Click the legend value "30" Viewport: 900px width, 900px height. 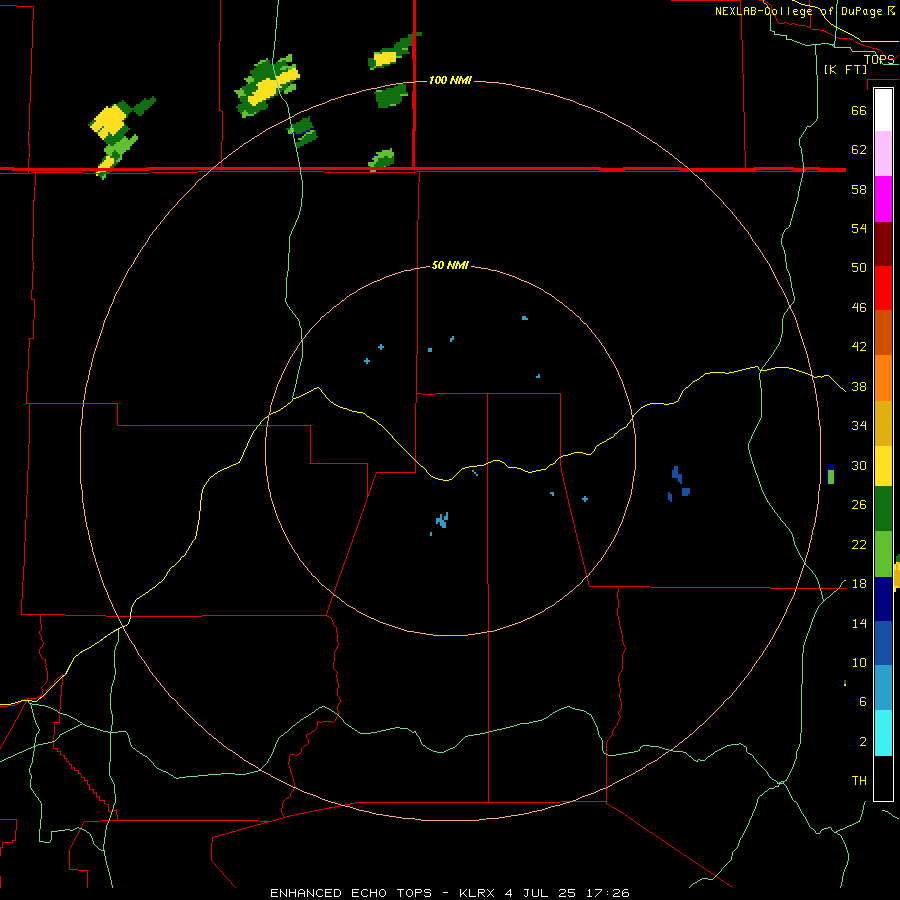pyautogui.click(x=859, y=465)
